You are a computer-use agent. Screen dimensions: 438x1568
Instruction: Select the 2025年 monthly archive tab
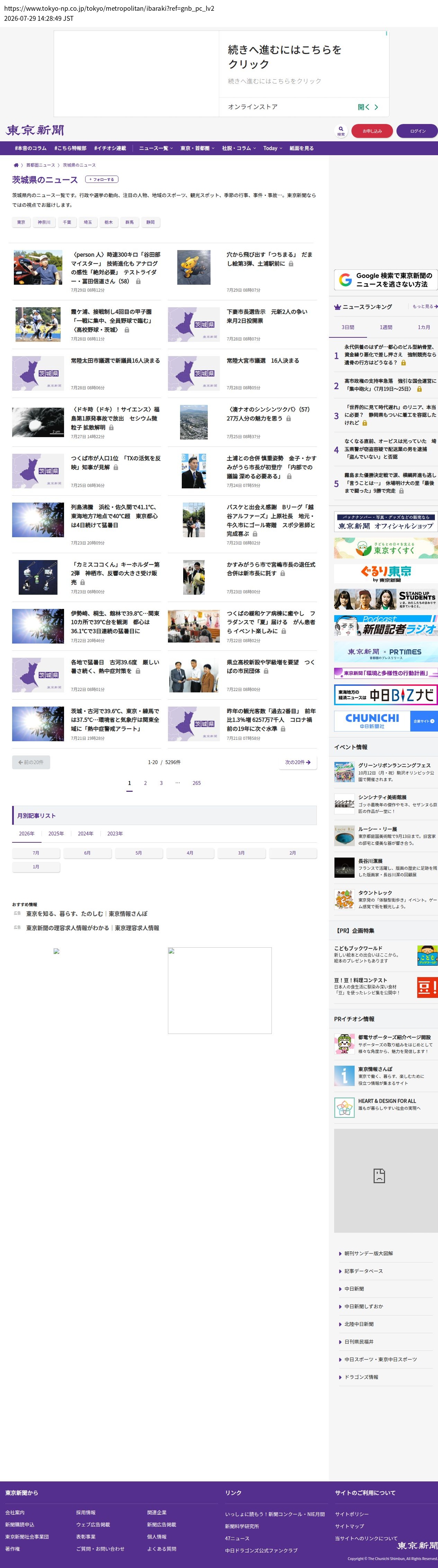coord(56,833)
